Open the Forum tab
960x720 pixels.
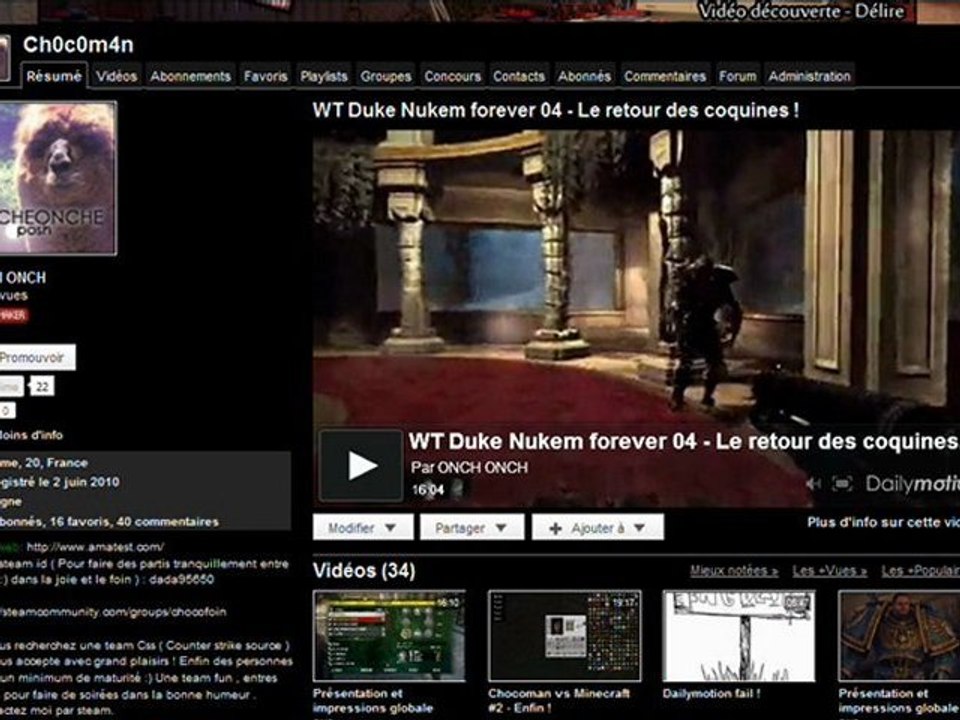[x=737, y=77]
